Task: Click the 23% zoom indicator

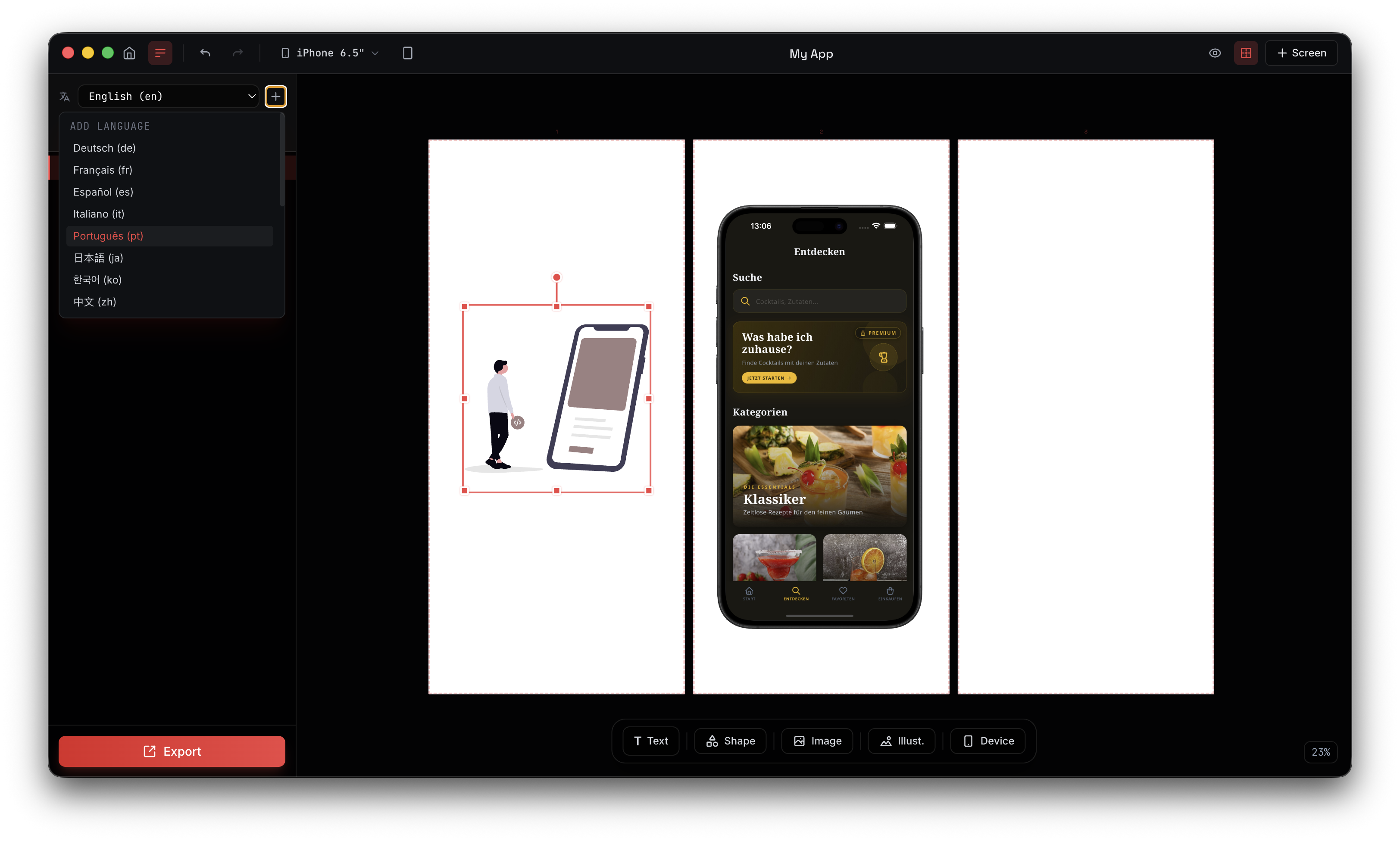Action: click(1321, 751)
